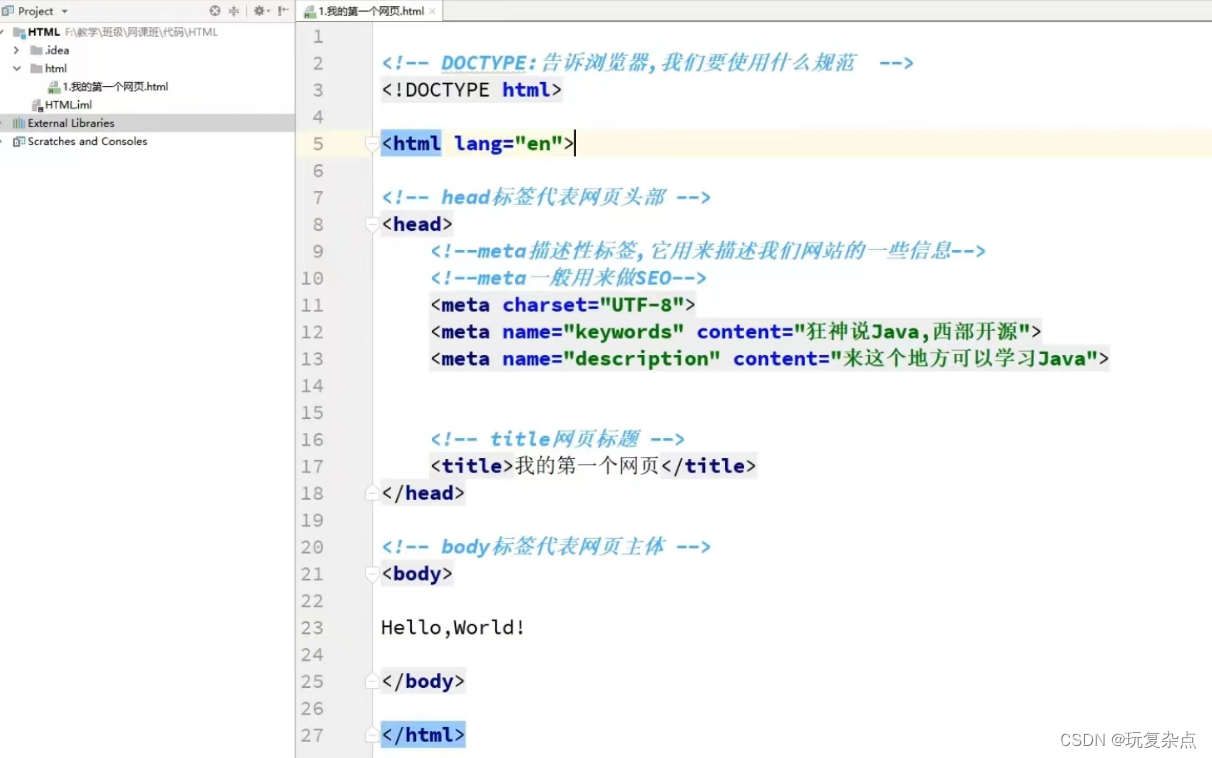Click fold end marker at line 27
The image size is (1212, 758).
coord(373,735)
